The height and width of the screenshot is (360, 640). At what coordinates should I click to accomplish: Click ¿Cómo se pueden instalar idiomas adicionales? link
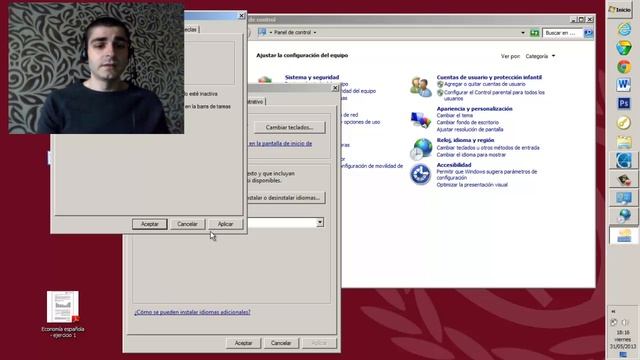pos(192,312)
